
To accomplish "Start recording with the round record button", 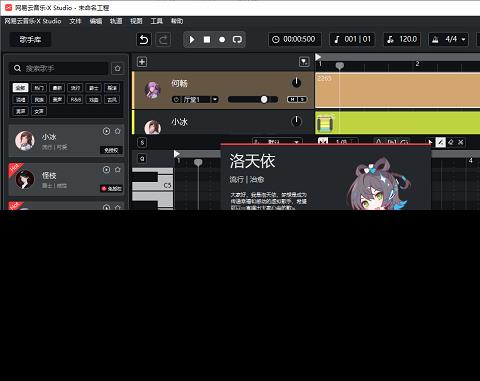I will 222,40.
